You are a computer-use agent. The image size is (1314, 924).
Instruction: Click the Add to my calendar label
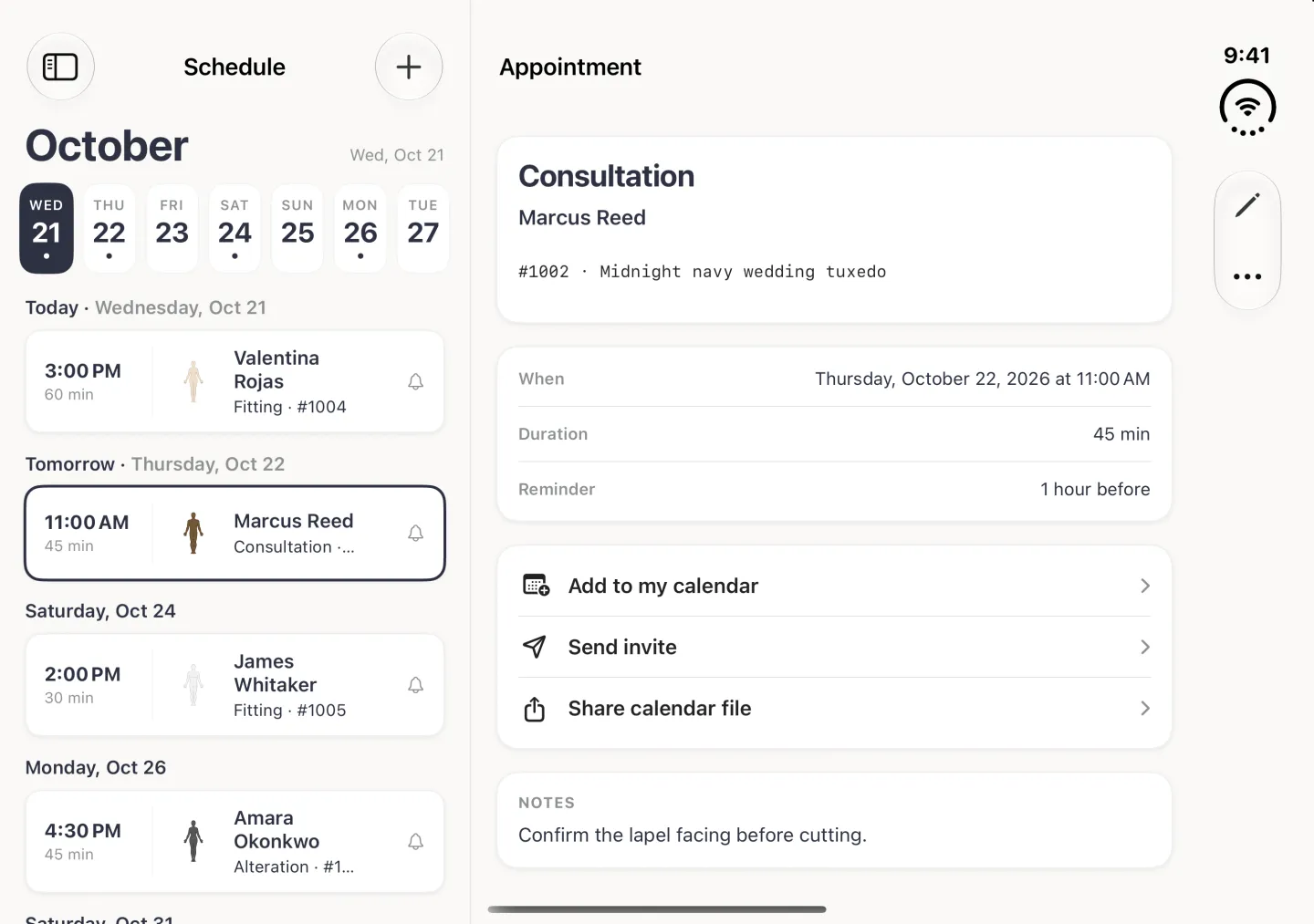pyautogui.click(x=663, y=586)
